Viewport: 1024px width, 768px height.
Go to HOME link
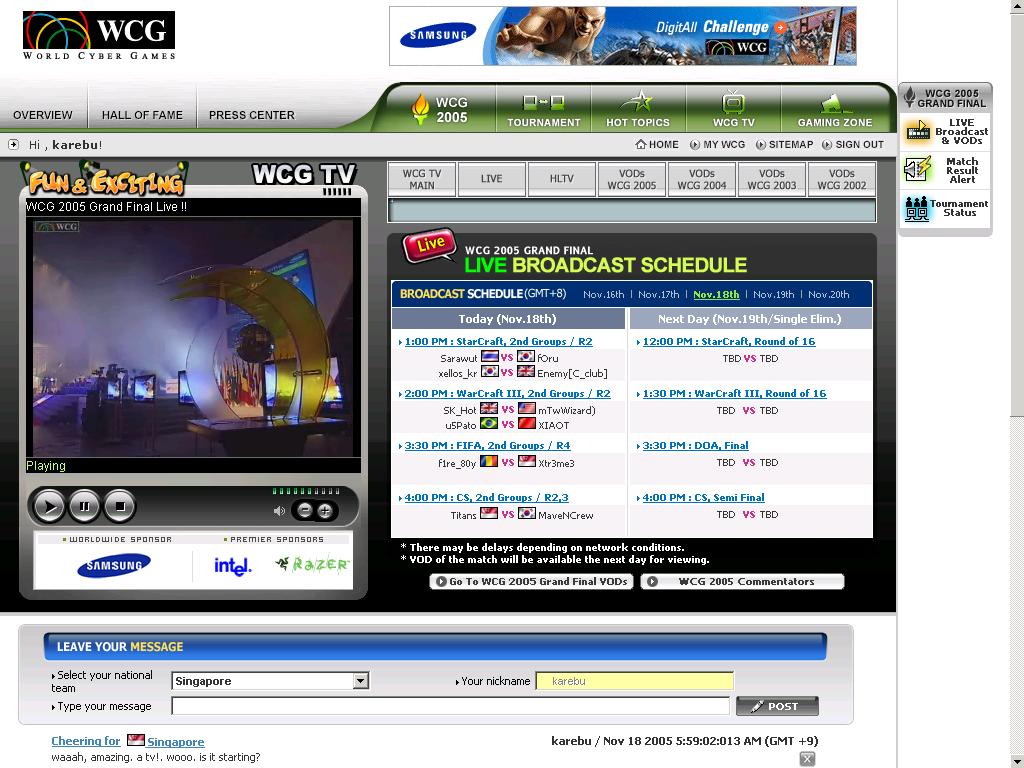[657, 144]
